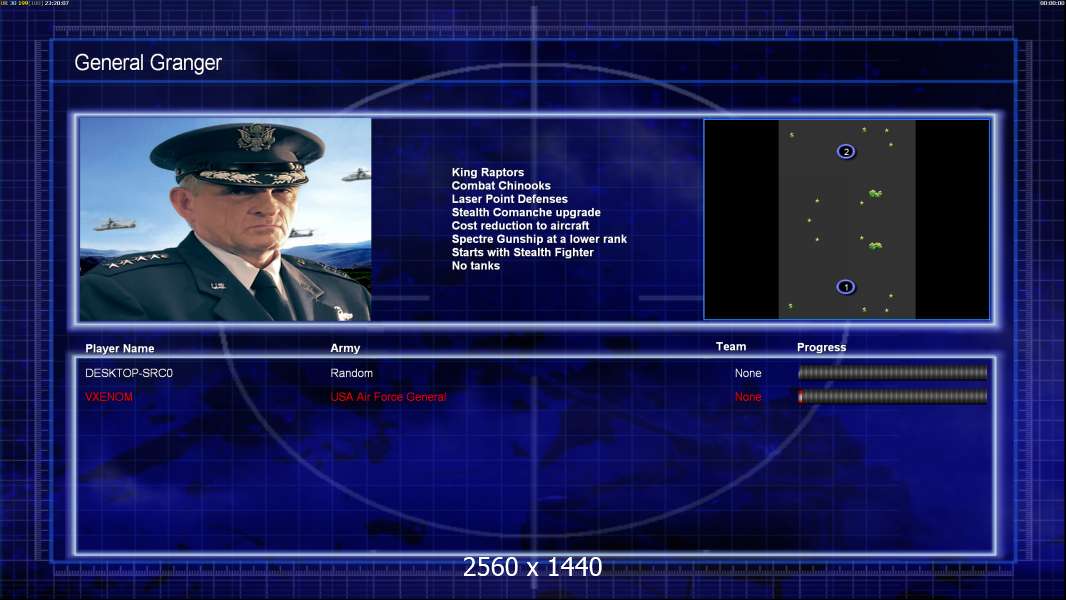Click 'USA Air Force General' army cell
This screenshot has height=600, width=1066.
click(388, 397)
